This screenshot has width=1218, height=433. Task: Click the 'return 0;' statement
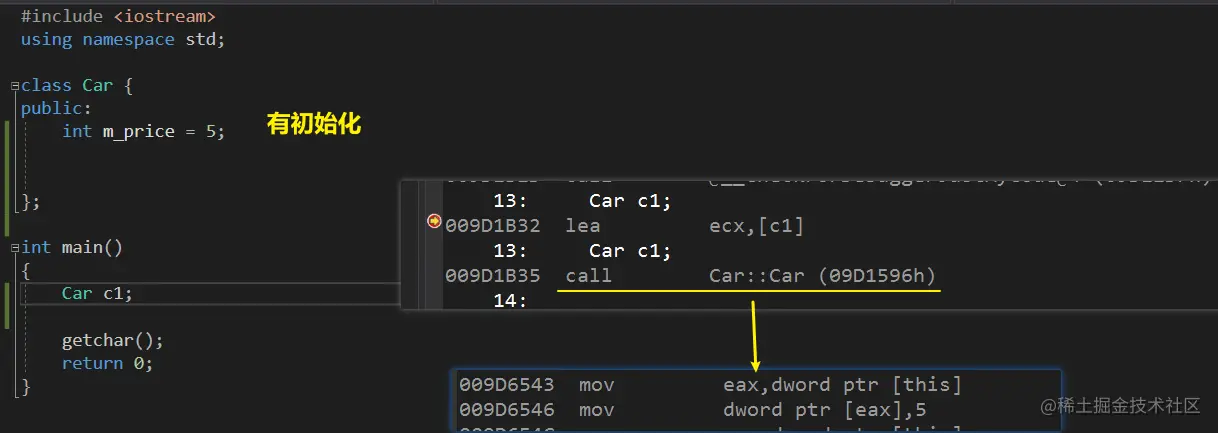107,363
